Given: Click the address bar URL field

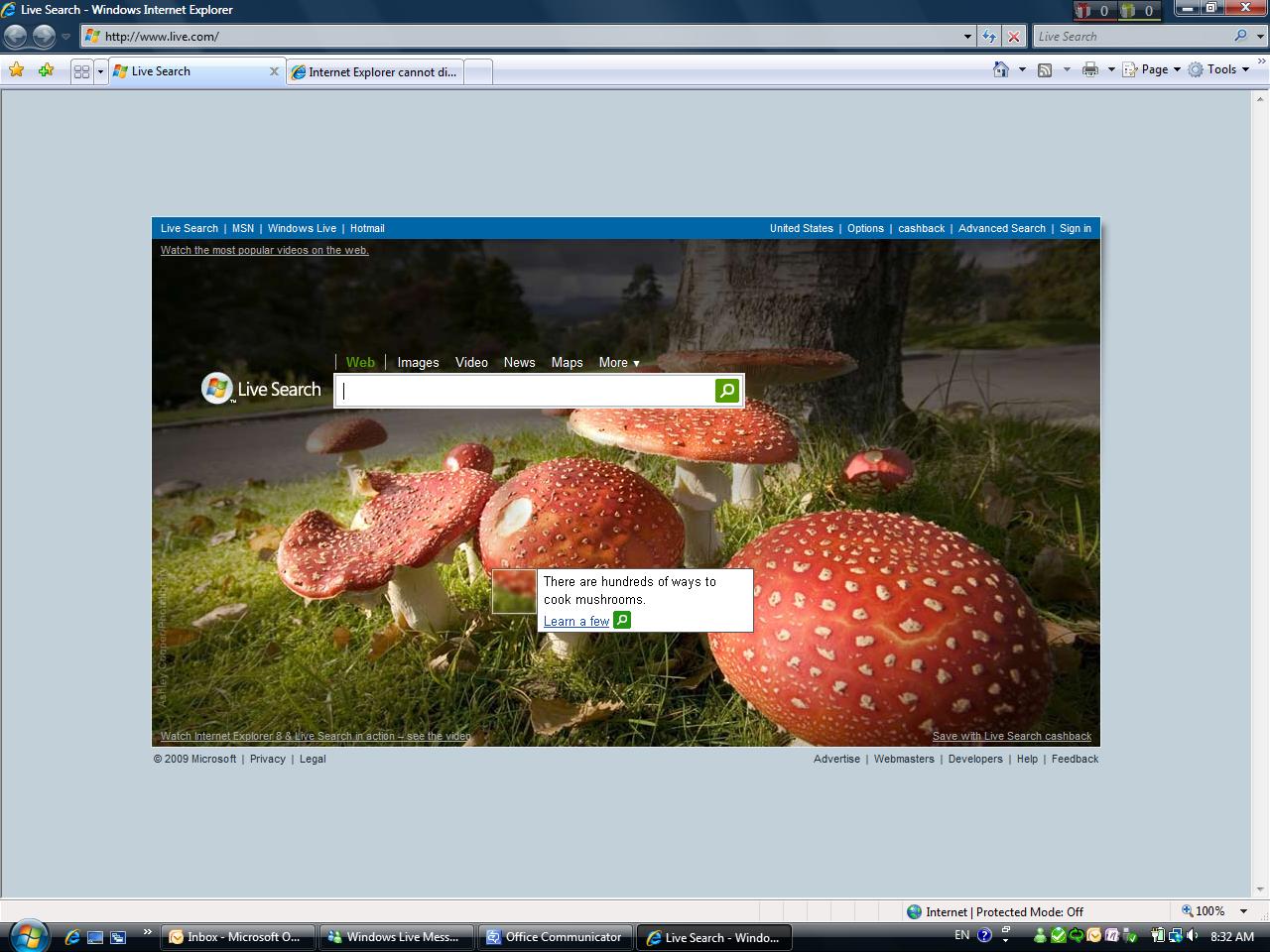Looking at the screenshot, I should tap(521, 37).
